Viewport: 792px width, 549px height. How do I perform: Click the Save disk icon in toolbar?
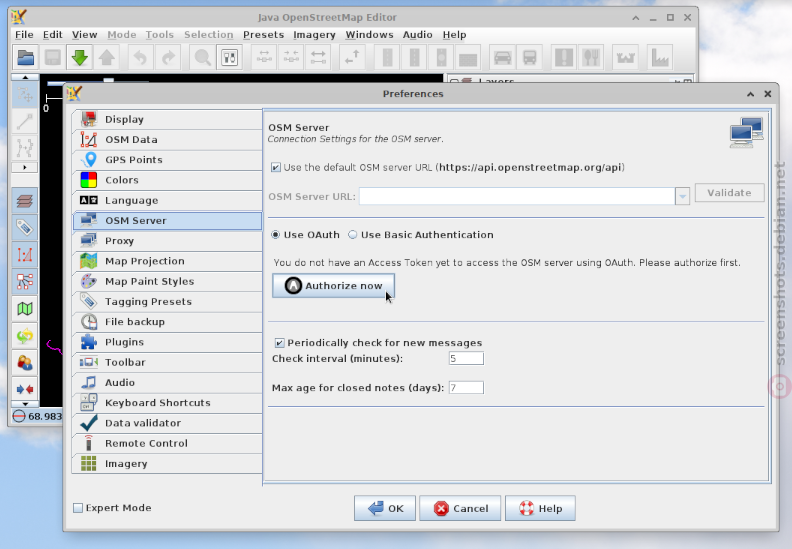coord(53,58)
